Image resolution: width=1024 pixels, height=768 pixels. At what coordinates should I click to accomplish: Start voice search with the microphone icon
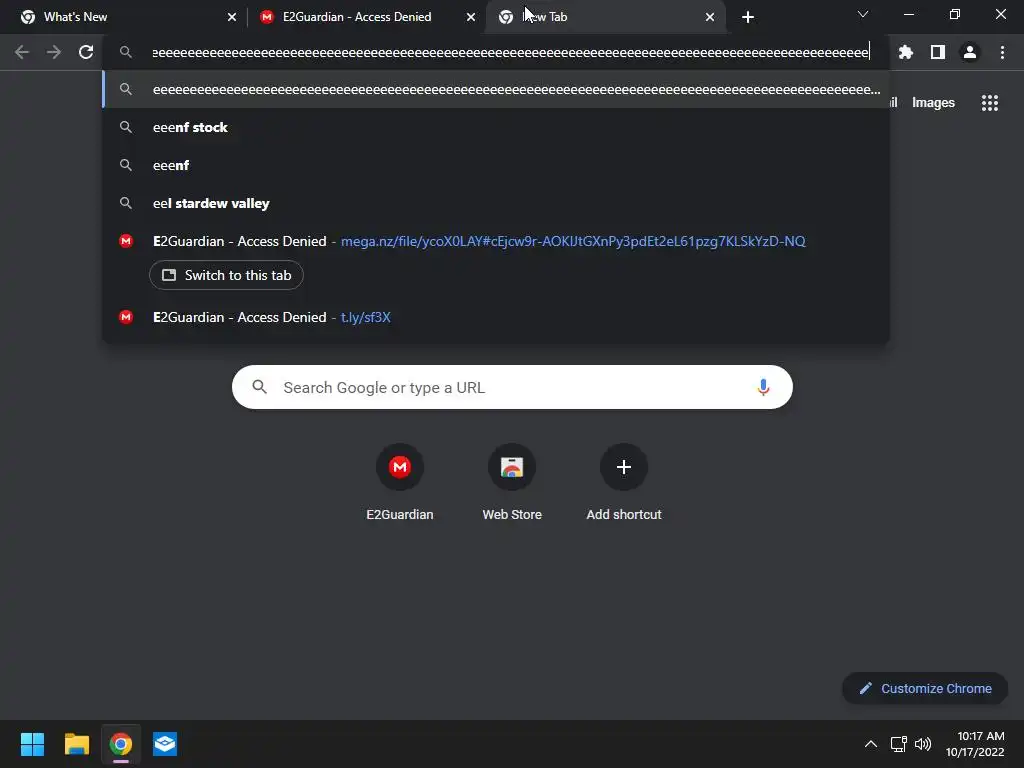click(x=763, y=387)
